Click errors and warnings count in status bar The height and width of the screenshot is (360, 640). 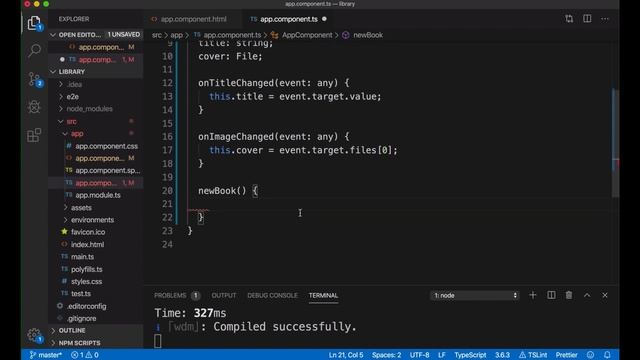[x=85, y=355]
